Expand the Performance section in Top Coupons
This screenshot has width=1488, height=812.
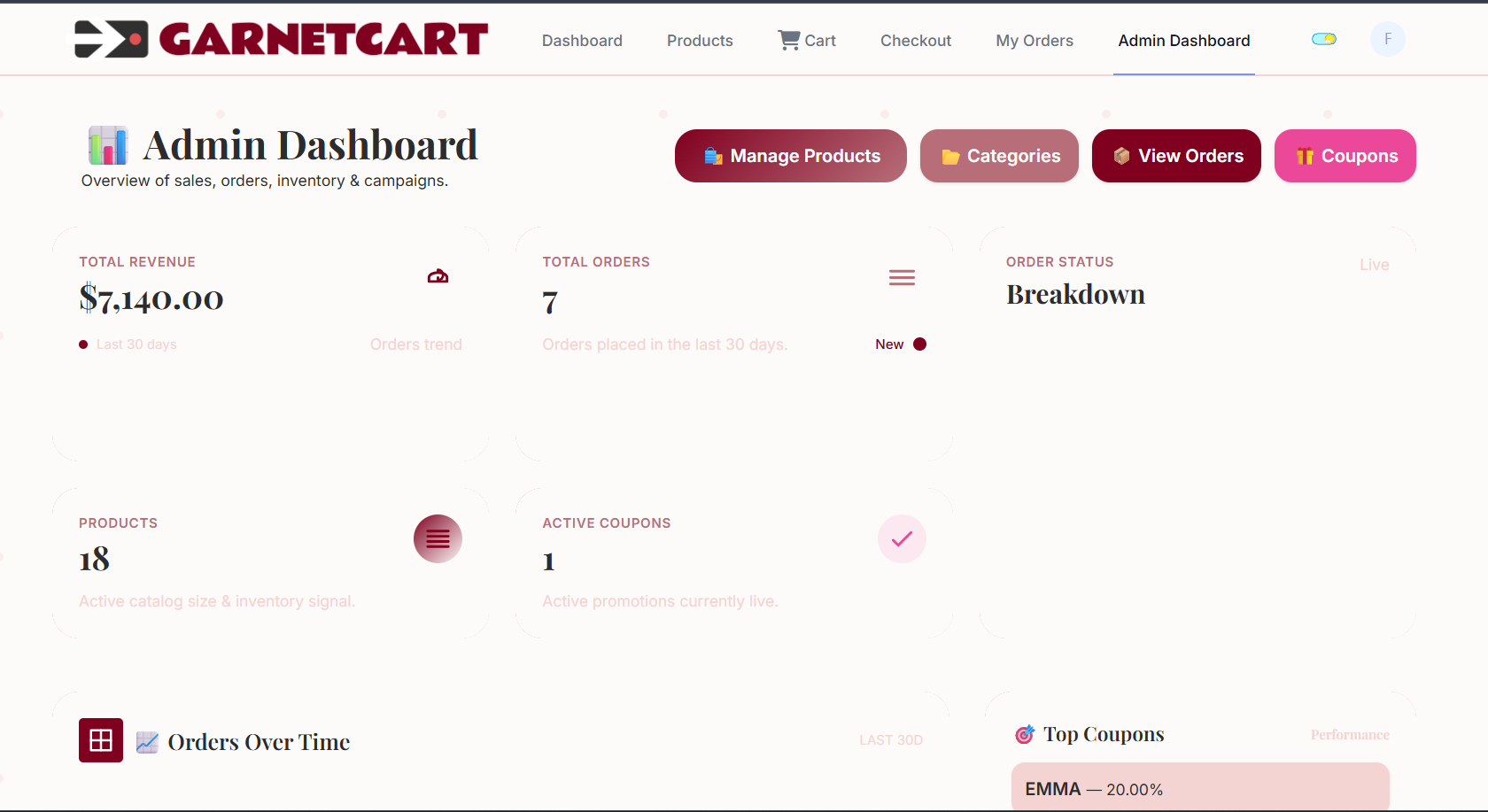[x=1349, y=734]
